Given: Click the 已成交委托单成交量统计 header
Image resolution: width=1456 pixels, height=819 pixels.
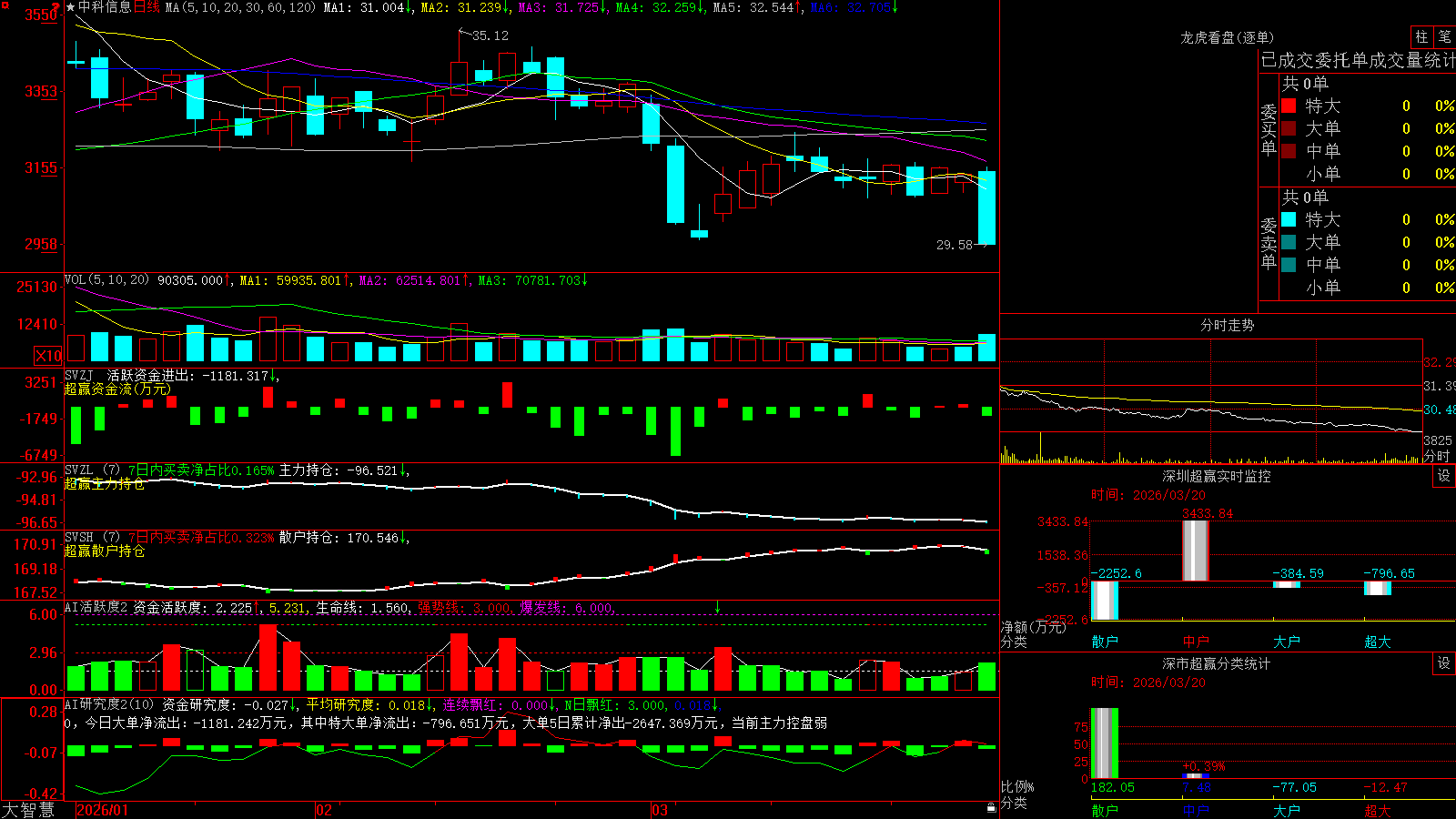Looking at the screenshot, I should [1358, 60].
